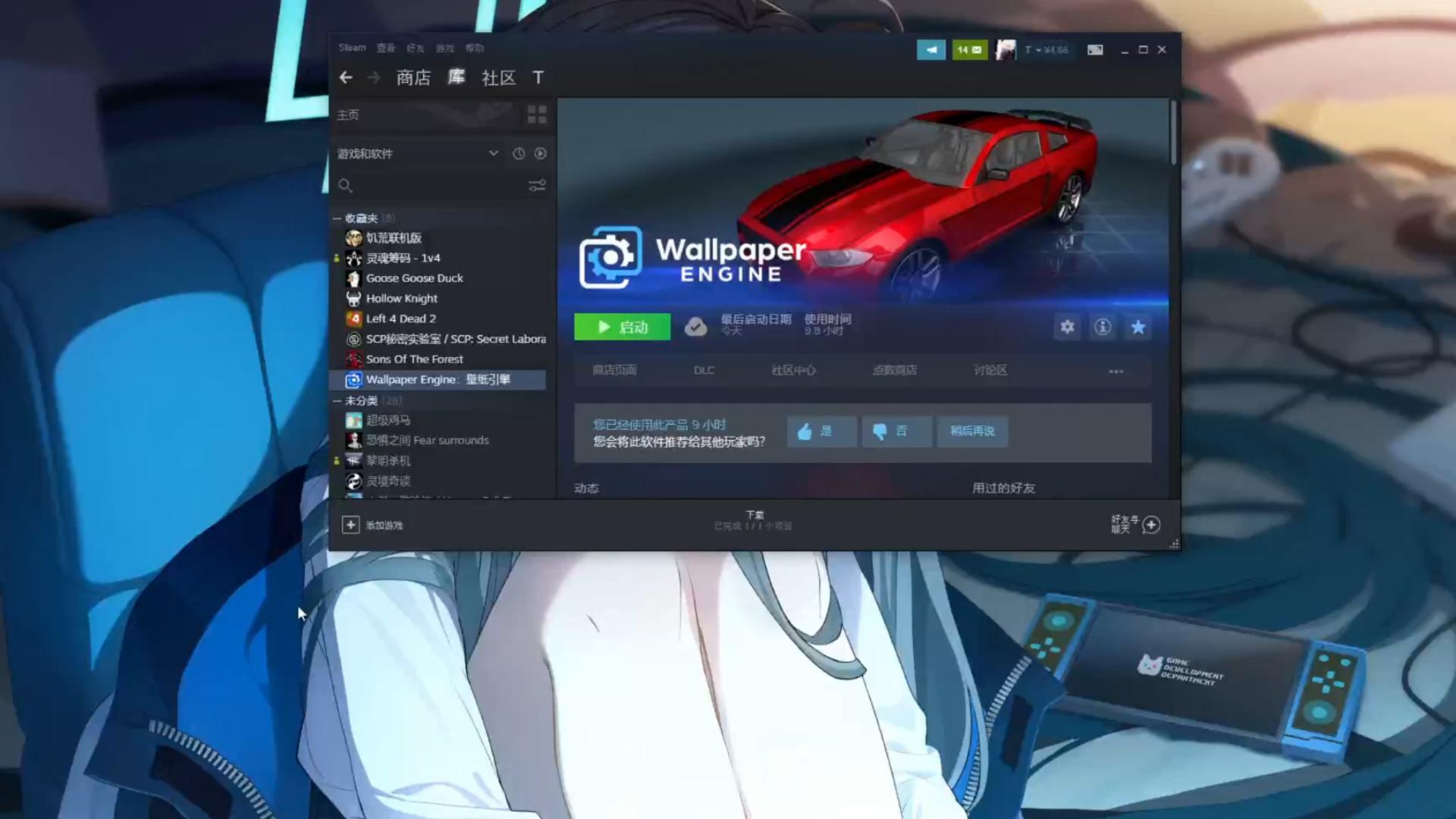Open the 点数商店 link
The image size is (1456, 819).
tap(895, 370)
